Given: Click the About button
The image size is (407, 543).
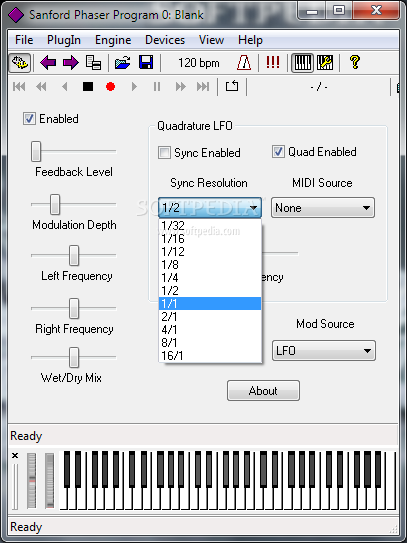Looking at the screenshot, I should pyautogui.click(x=263, y=391).
